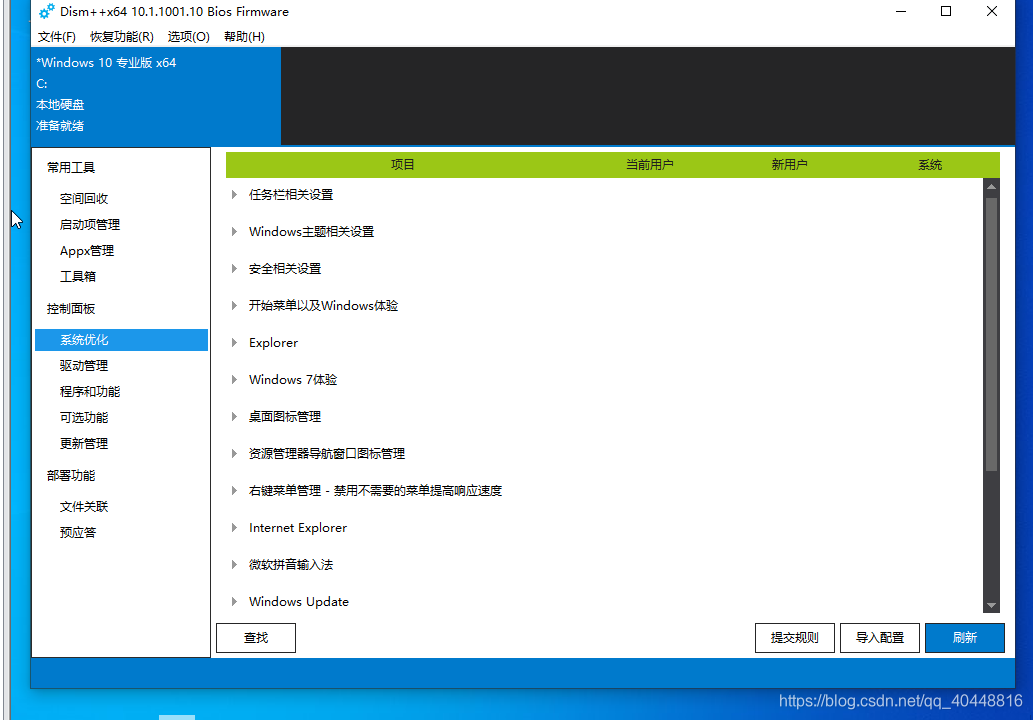This screenshot has width=1033, height=720.
Task: Expand 右键菜单管理 group arrow
Action: click(234, 490)
